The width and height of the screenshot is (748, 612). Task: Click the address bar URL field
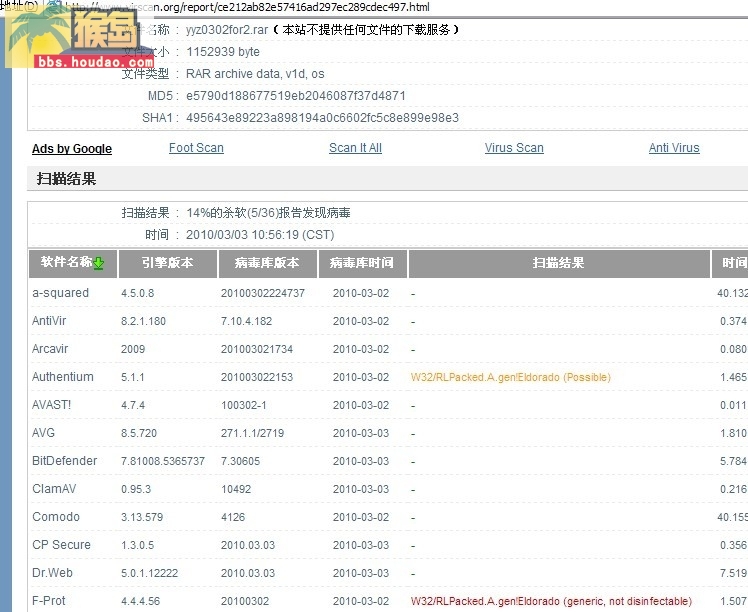click(x=248, y=7)
